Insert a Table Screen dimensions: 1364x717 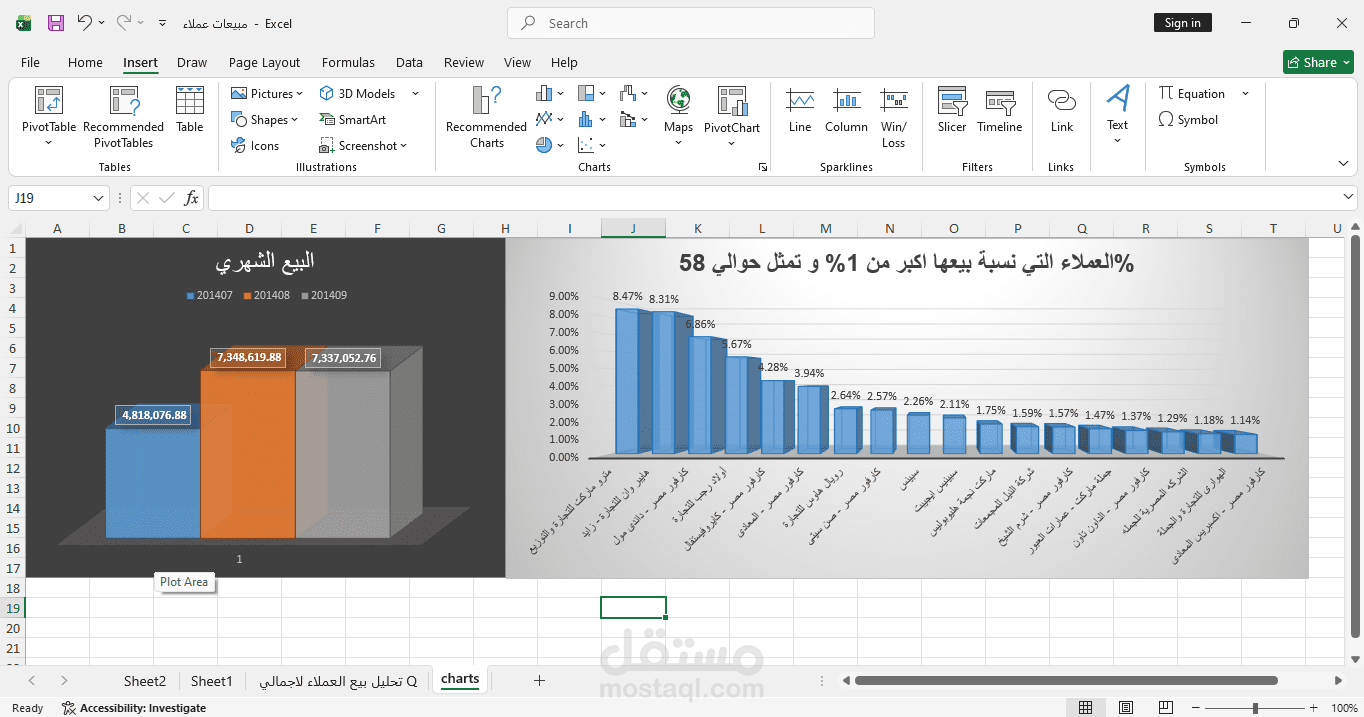[x=190, y=109]
